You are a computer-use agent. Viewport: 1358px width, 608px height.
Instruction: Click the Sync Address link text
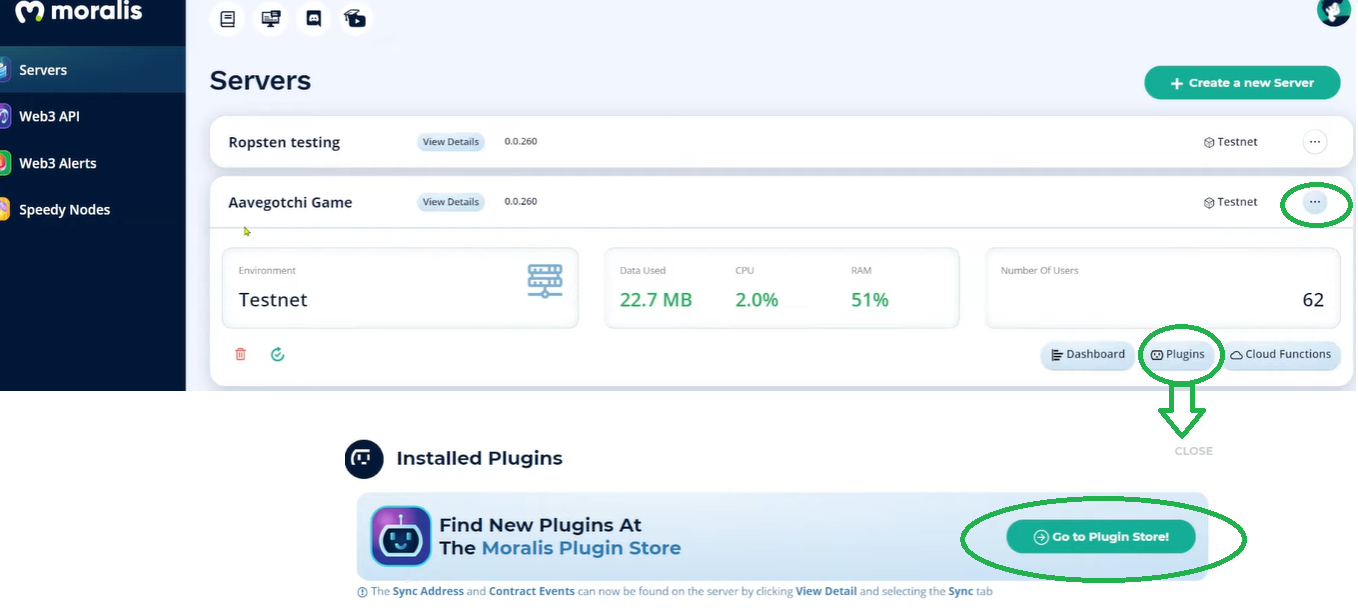click(x=428, y=592)
